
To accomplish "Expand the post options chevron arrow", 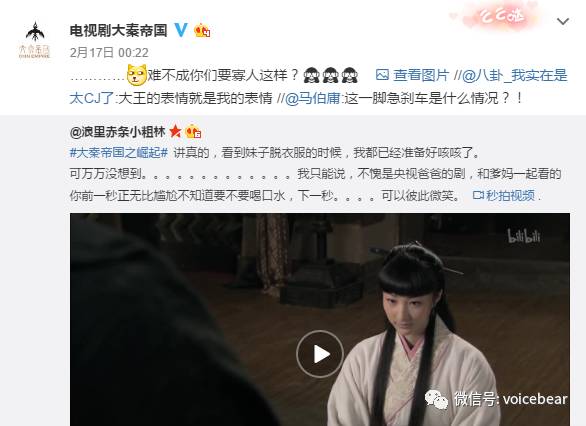I will (x=563, y=22).
